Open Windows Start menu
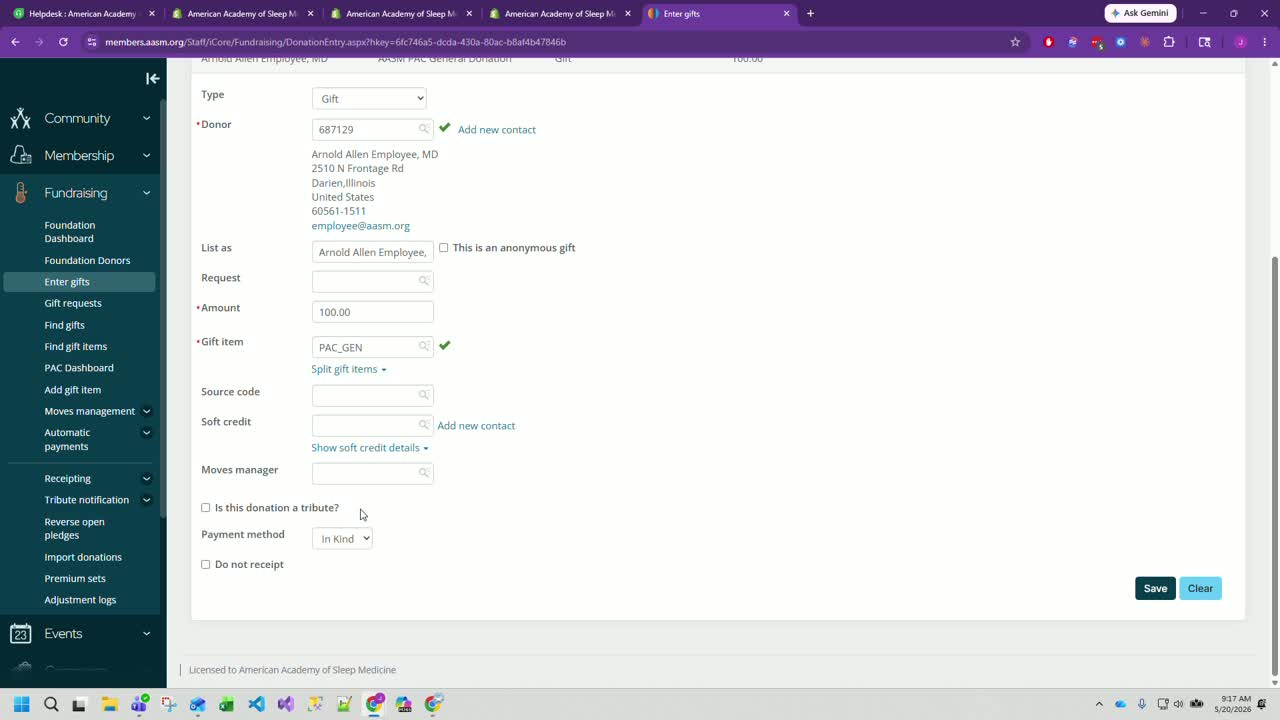Viewport: 1280px width, 720px height. (21, 704)
